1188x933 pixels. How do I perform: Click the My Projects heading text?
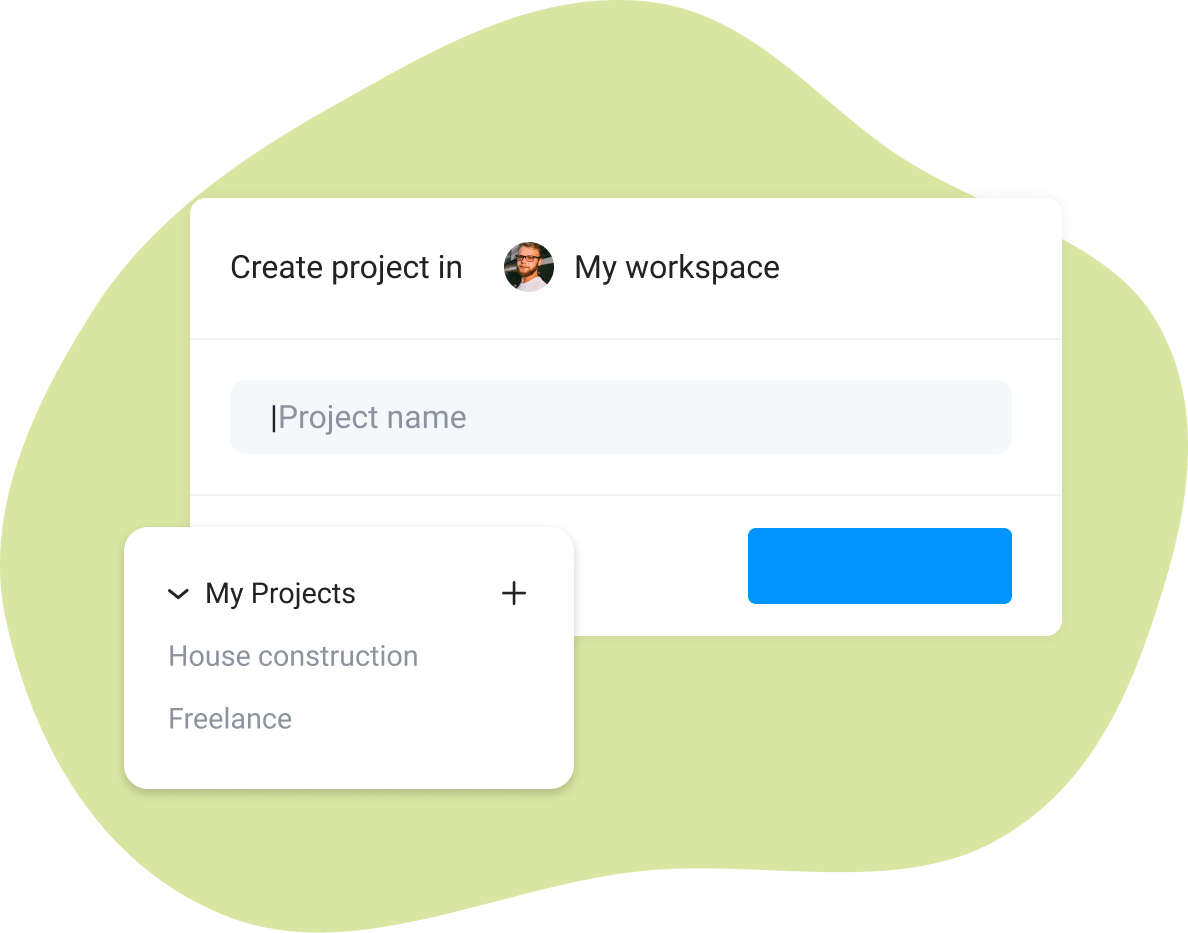pos(280,593)
